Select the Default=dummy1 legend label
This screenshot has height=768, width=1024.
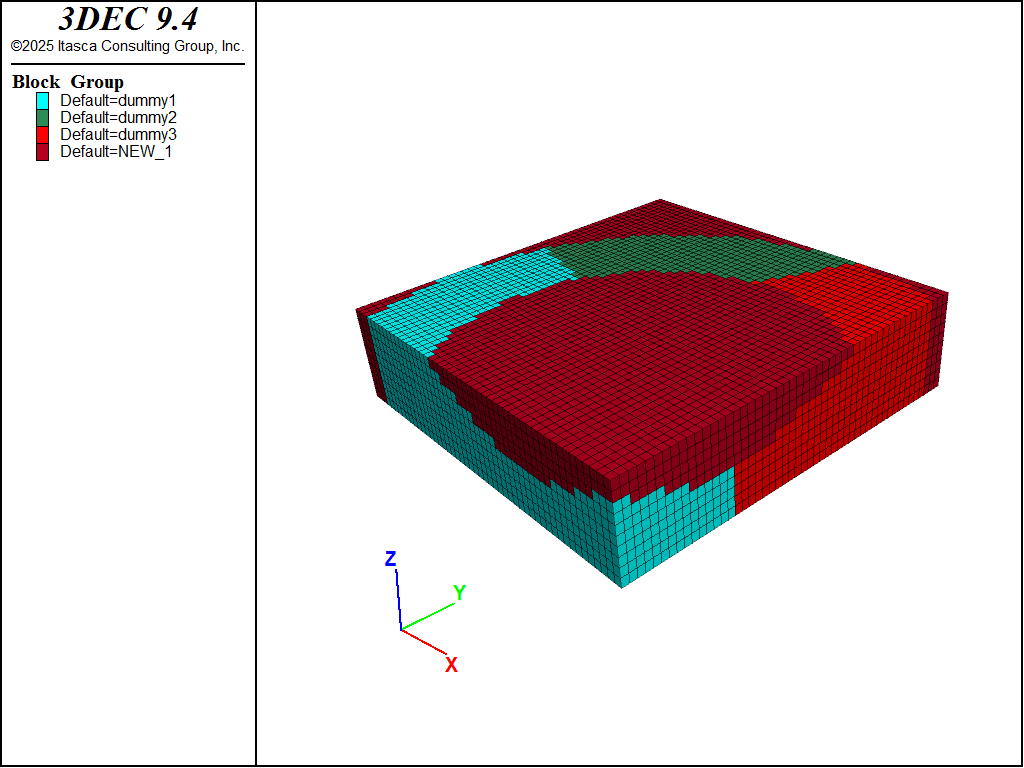pyautogui.click(x=118, y=100)
